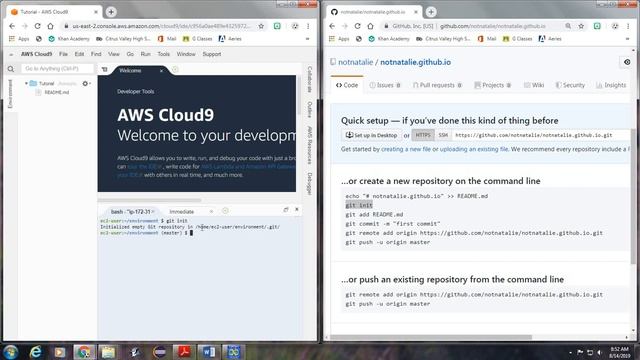Go back in the Cloud9 browser window
Viewport: 640px width, 360px height.
coord(12,26)
